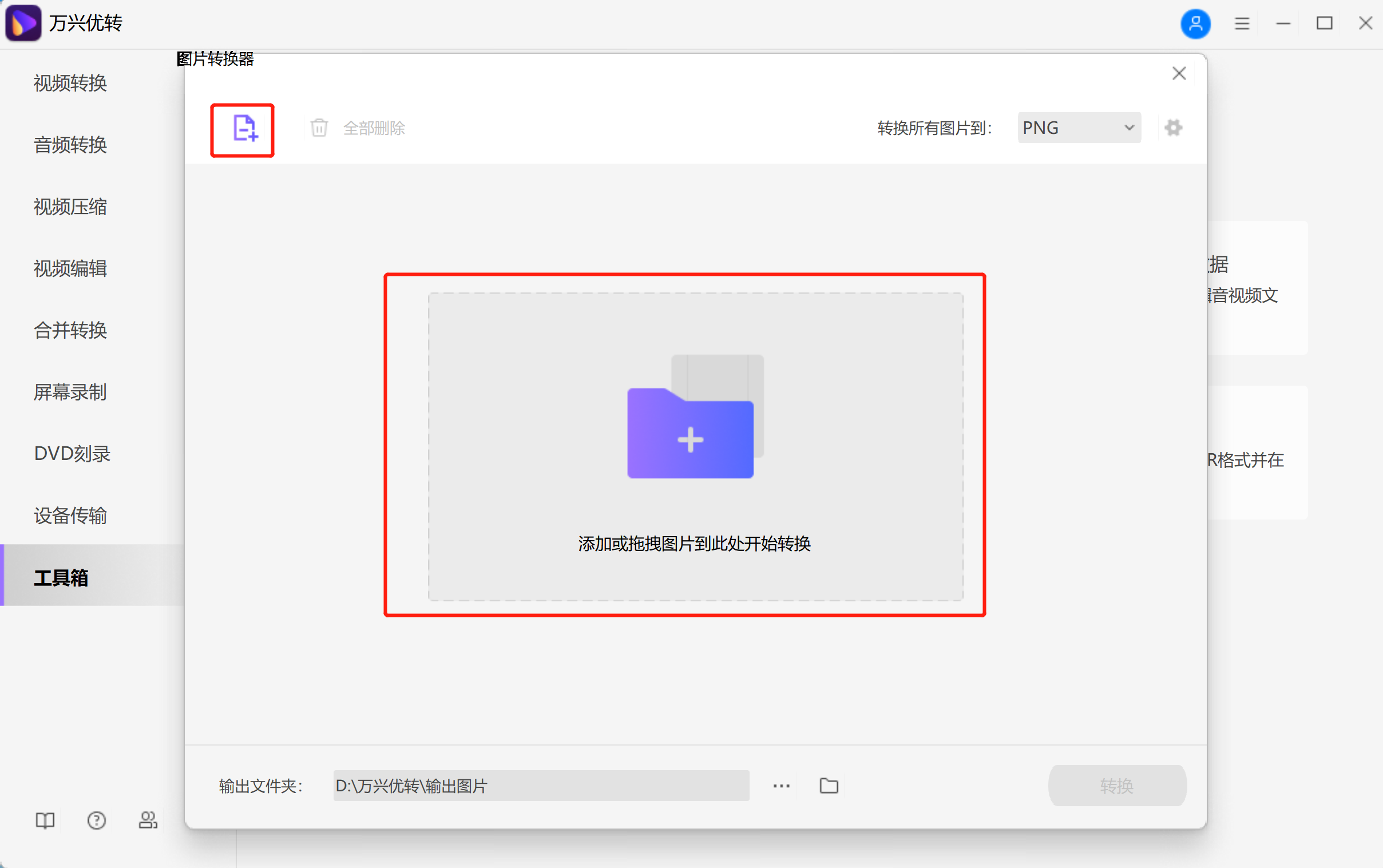Viewport: 1383px width, 868px height.
Task: Click the output folder path field
Action: (540, 786)
